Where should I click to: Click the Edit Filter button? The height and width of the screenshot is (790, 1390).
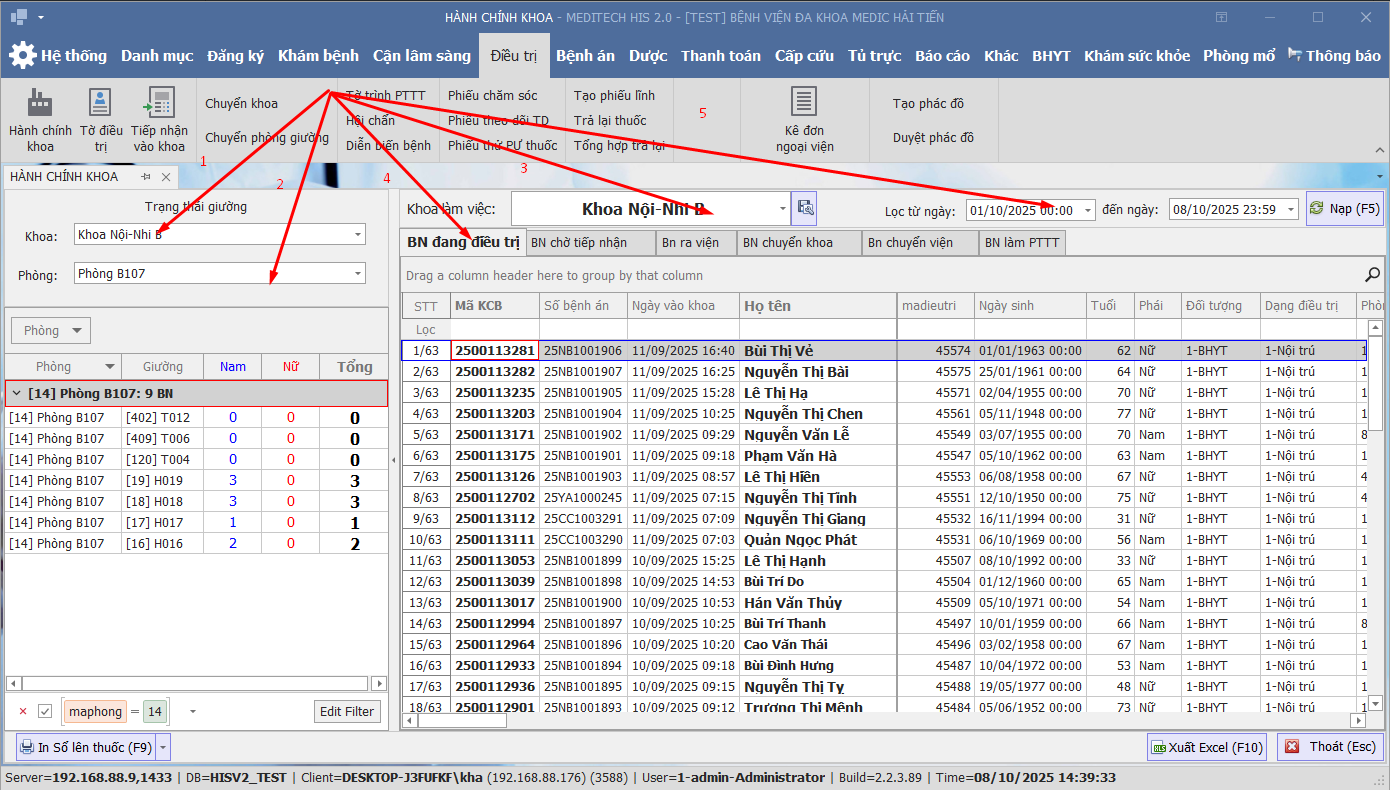point(346,711)
